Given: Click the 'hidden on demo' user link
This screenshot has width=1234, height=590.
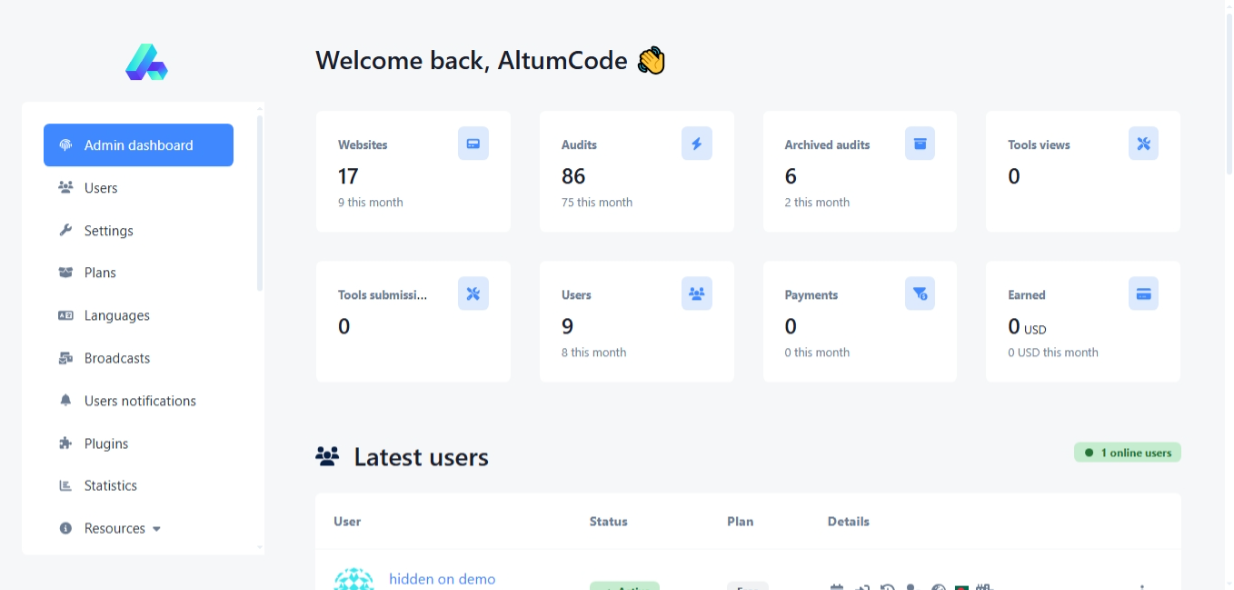Looking at the screenshot, I should pyautogui.click(x=442, y=579).
